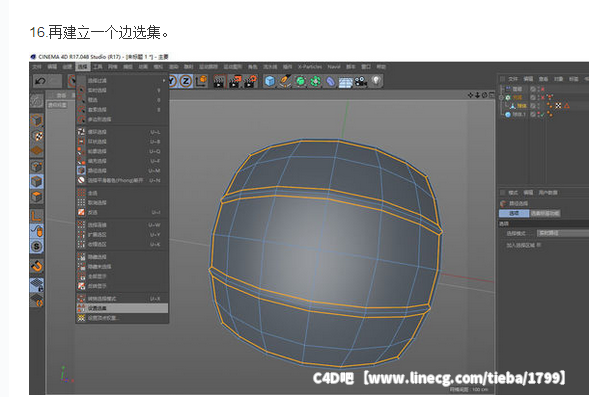Open the 选择模式 dropdown in attributes

[562, 233]
